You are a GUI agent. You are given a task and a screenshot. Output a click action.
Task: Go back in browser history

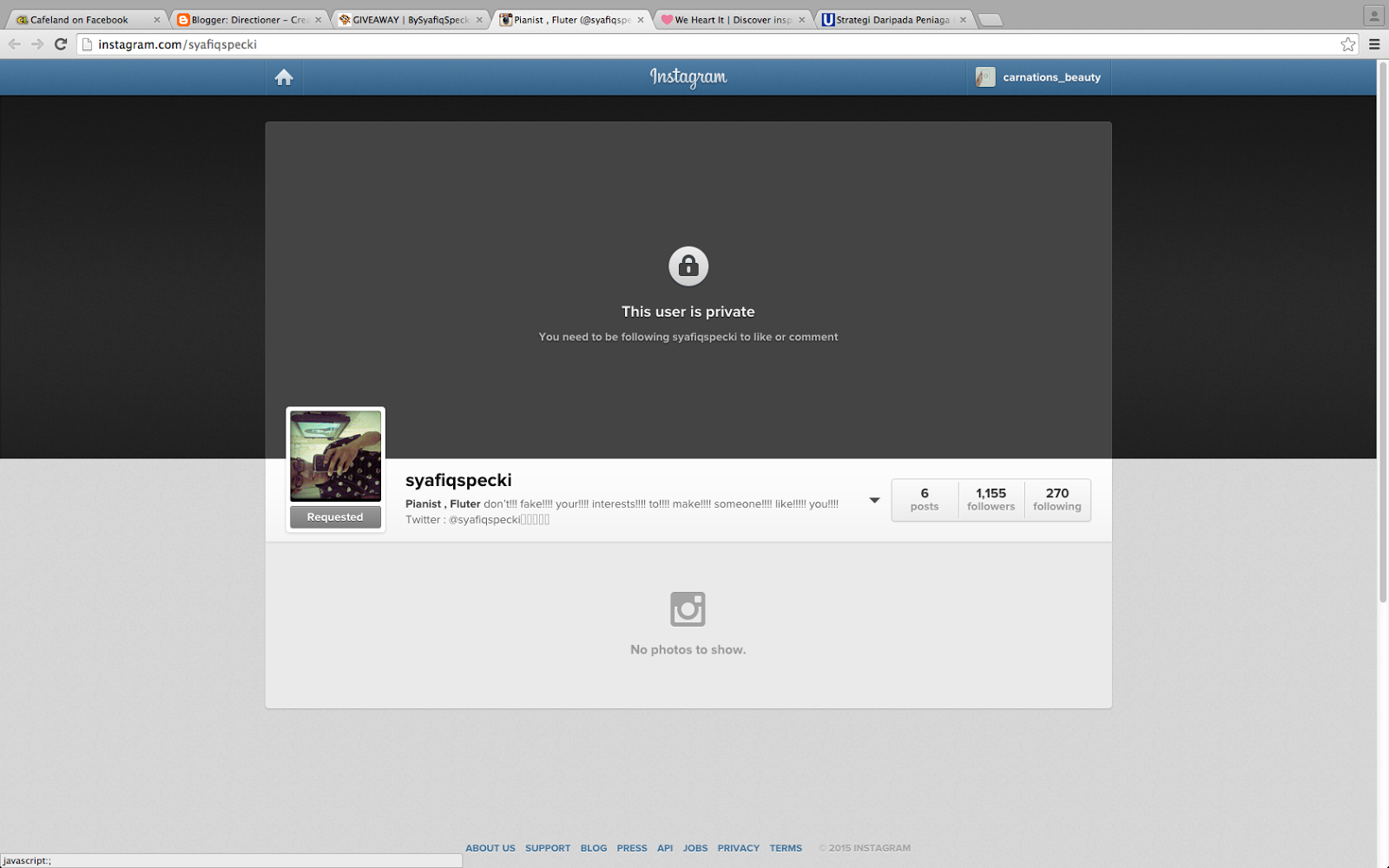click(14, 44)
